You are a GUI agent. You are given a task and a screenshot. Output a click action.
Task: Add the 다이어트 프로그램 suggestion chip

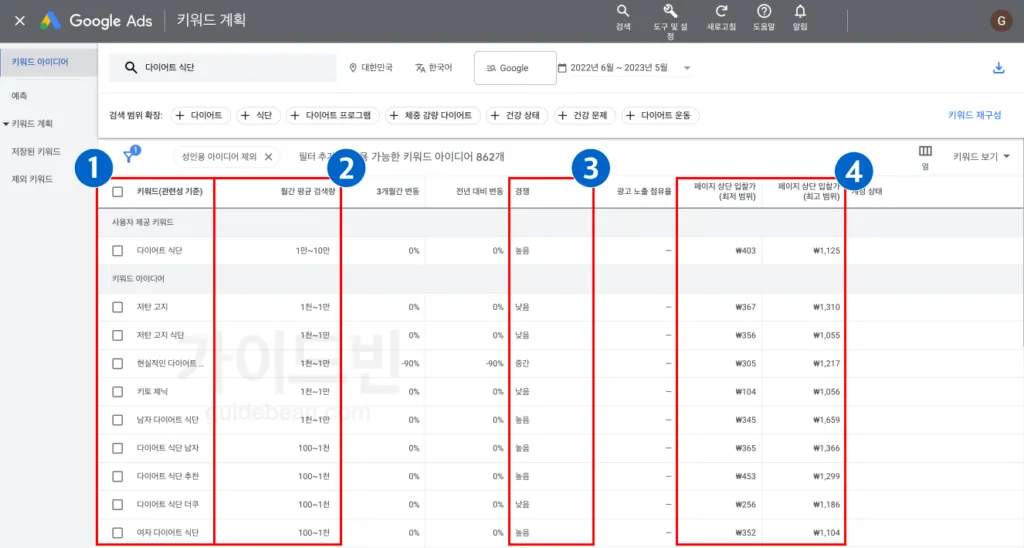(333, 116)
